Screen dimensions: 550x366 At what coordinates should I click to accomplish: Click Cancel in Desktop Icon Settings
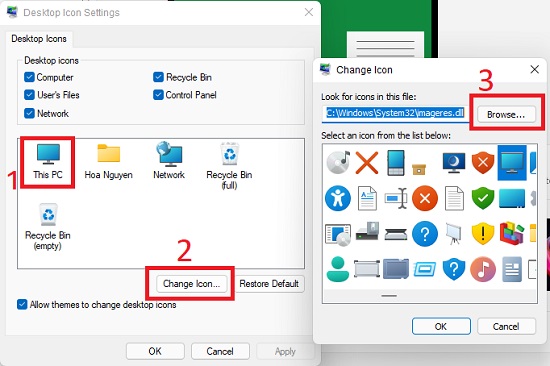(220, 351)
